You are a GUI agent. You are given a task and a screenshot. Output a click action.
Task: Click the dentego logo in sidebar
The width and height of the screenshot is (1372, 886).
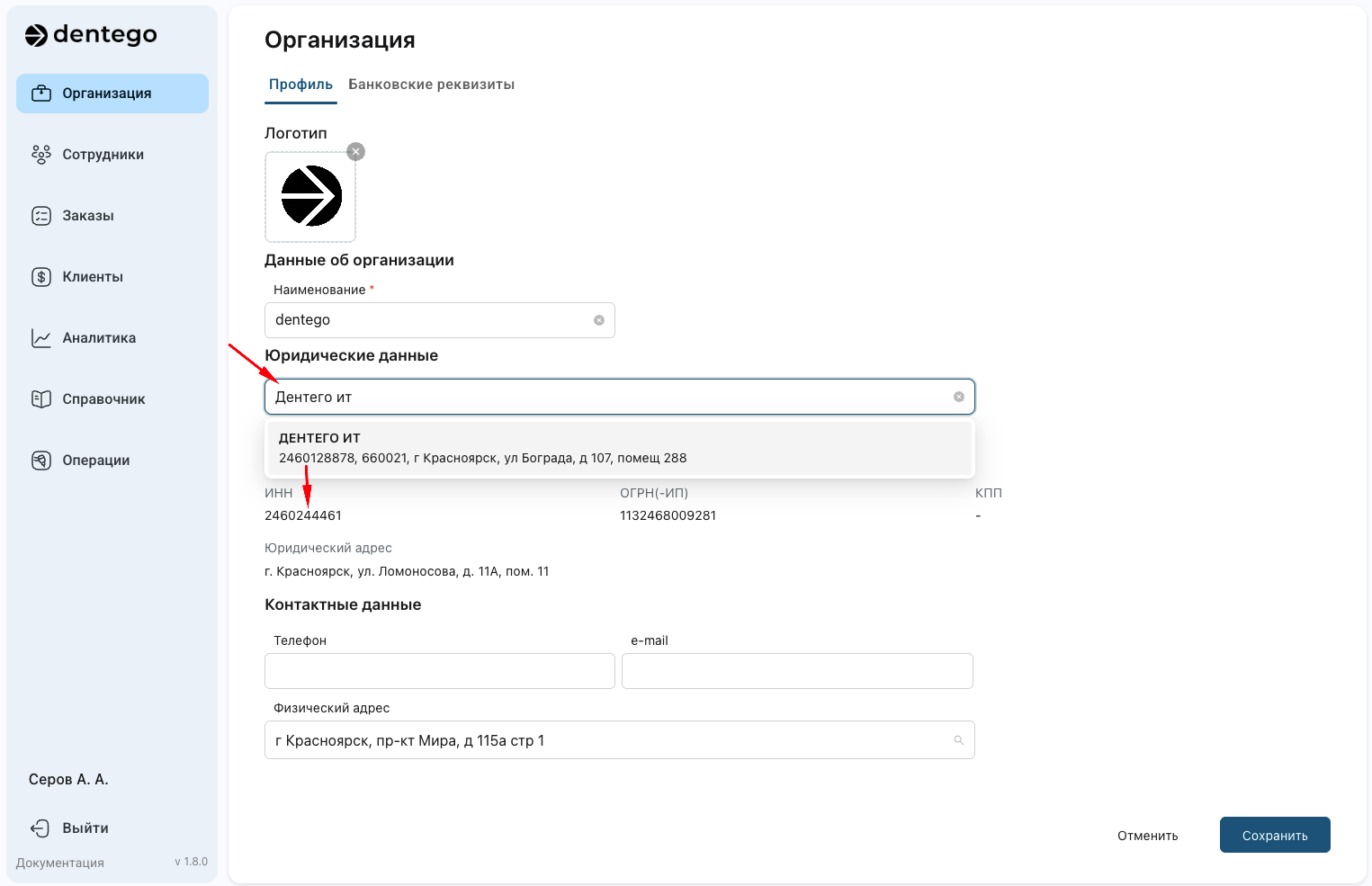[x=92, y=35]
